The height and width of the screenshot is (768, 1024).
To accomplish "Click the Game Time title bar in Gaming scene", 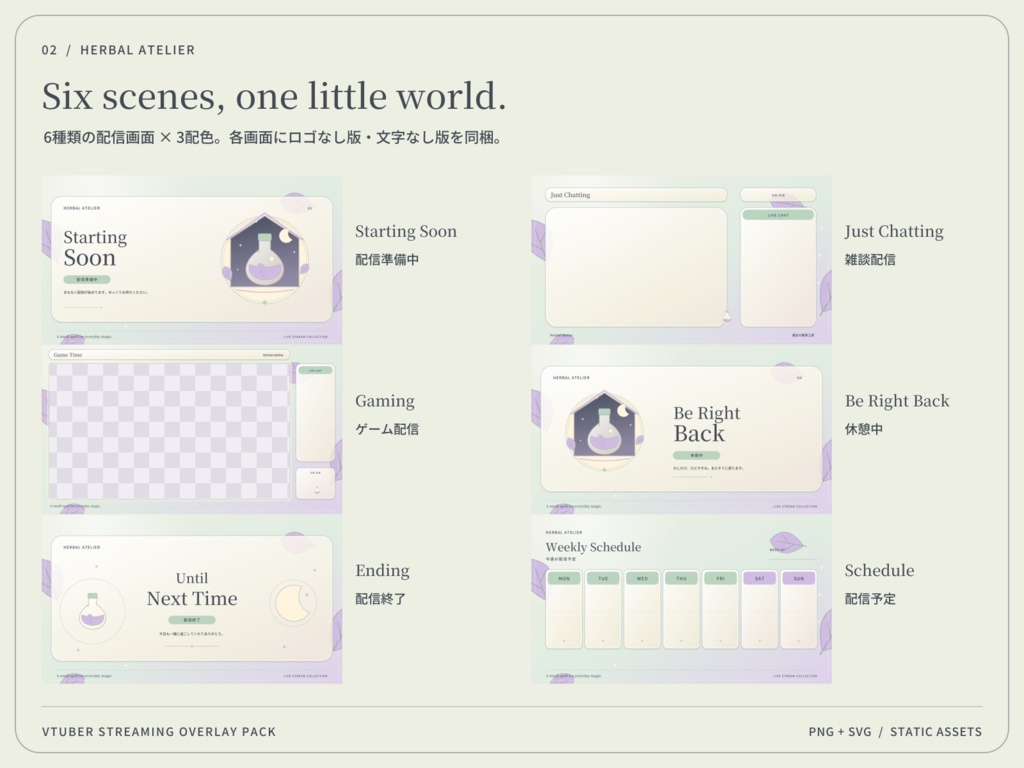I will tap(168, 355).
